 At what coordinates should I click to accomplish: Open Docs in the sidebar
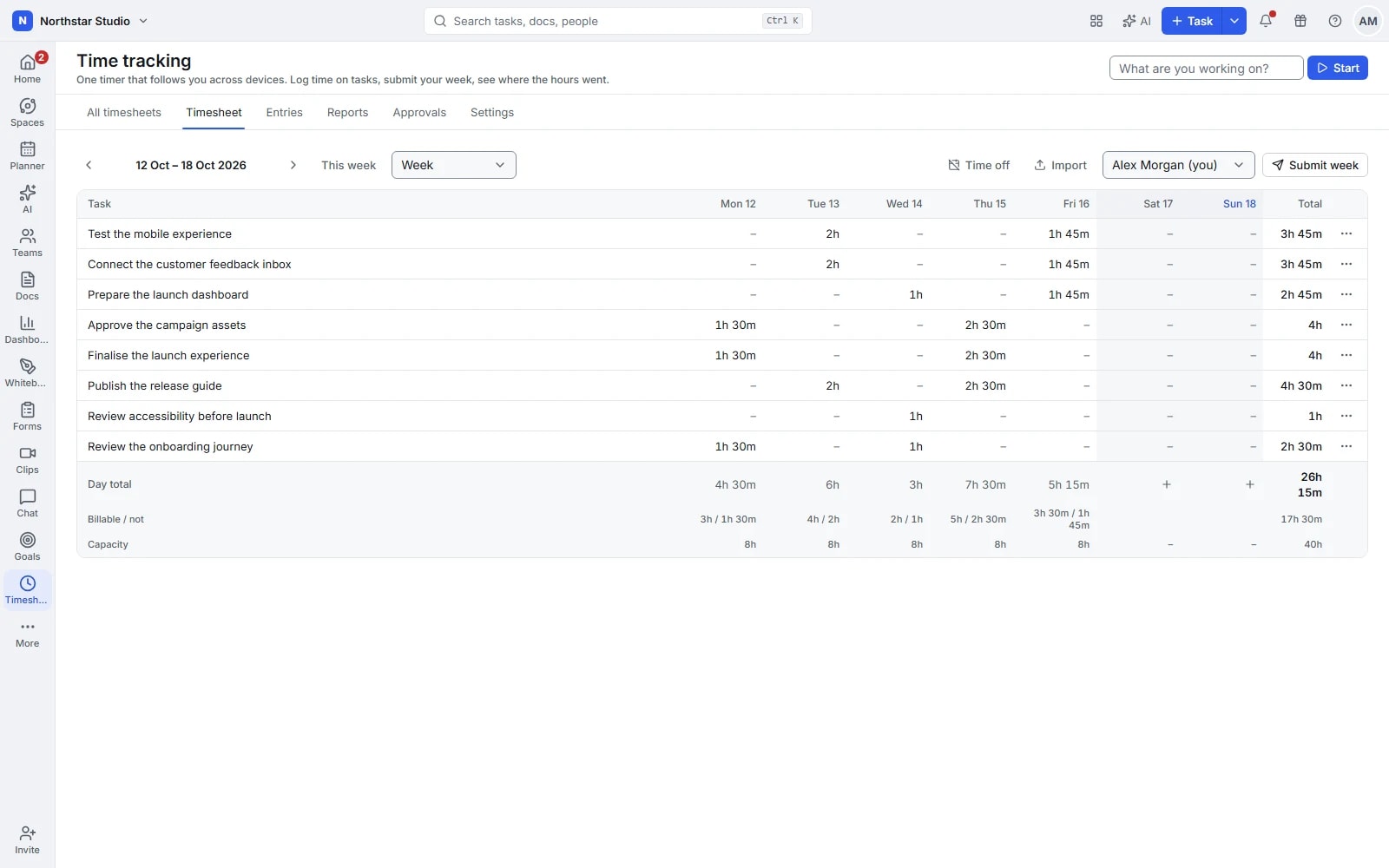pyautogui.click(x=27, y=286)
